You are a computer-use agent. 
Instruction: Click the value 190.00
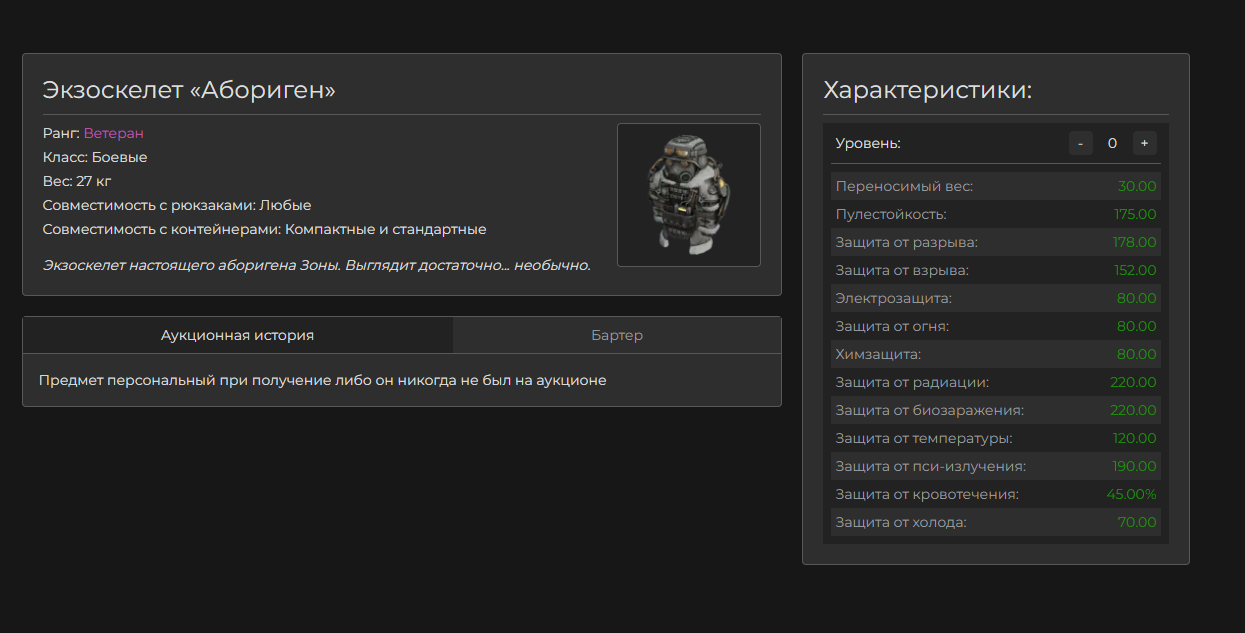click(1135, 466)
